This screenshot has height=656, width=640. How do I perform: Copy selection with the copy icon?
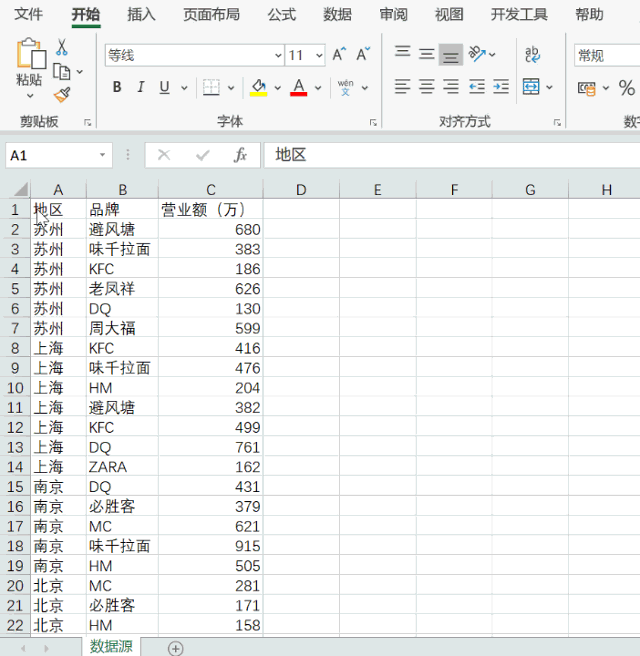[61, 72]
